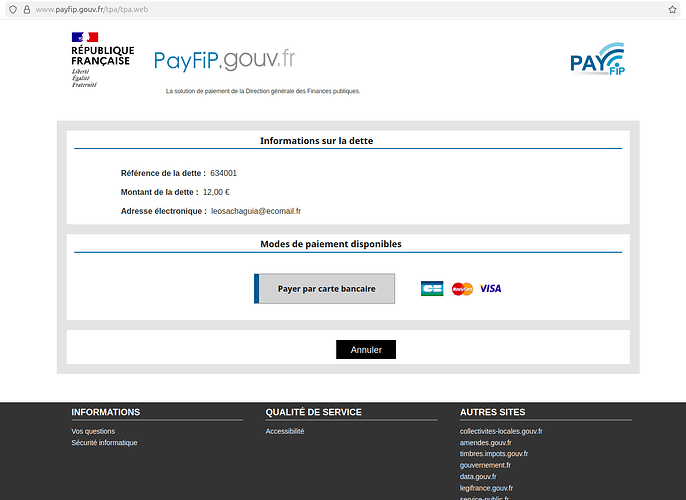686x500 pixels.
Task: Visit gouvernement.fr link
Action: click(485, 465)
